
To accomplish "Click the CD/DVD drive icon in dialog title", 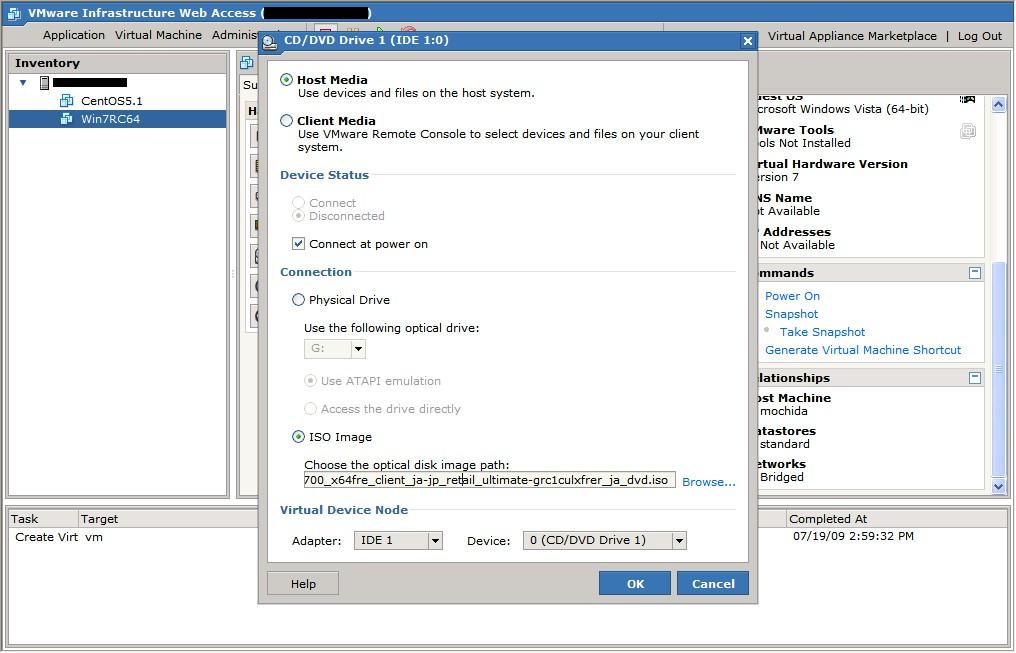I will 270,41.
